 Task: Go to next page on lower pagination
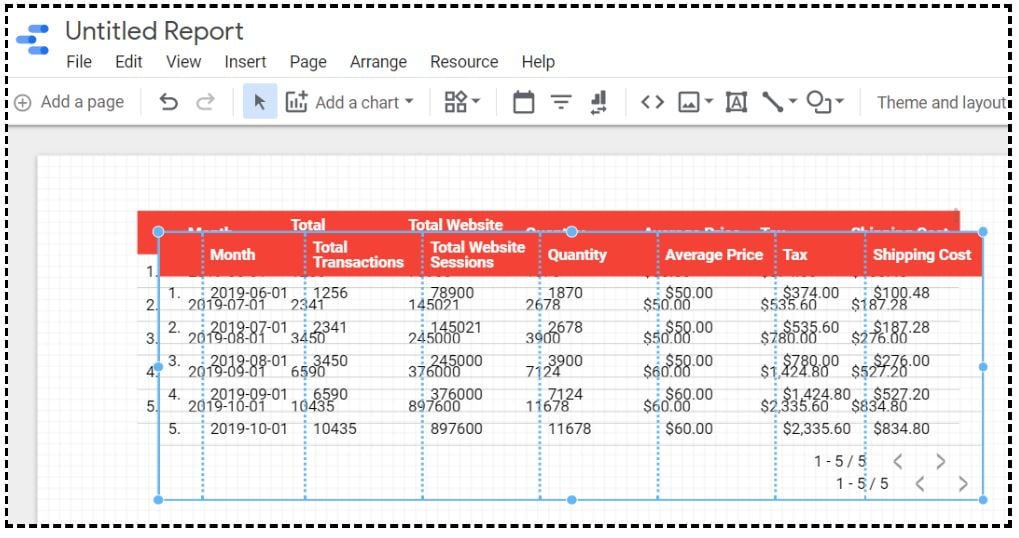(x=963, y=483)
